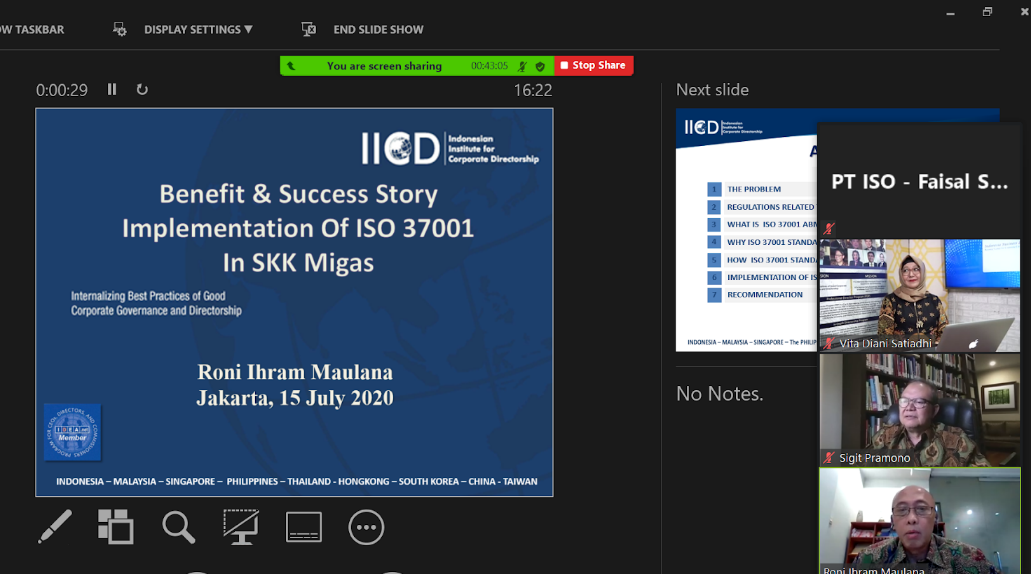The image size is (1031, 574).
Task: Black out the slide show screen
Action: click(241, 527)
